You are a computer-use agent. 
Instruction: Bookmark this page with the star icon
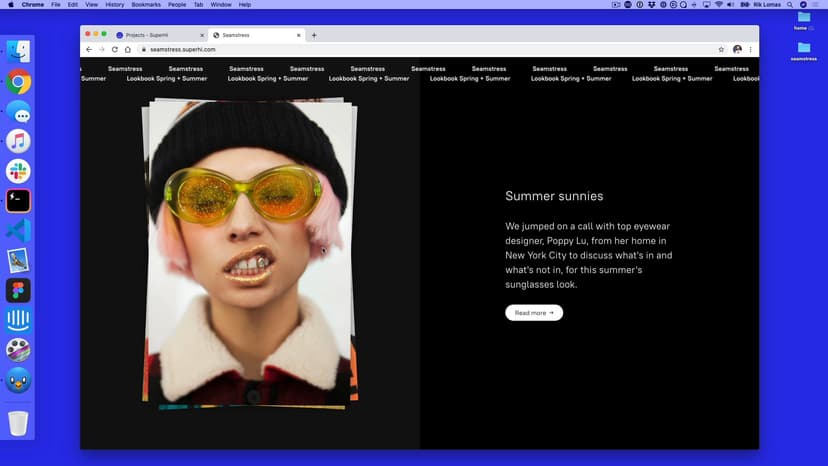tap(721, 49)
